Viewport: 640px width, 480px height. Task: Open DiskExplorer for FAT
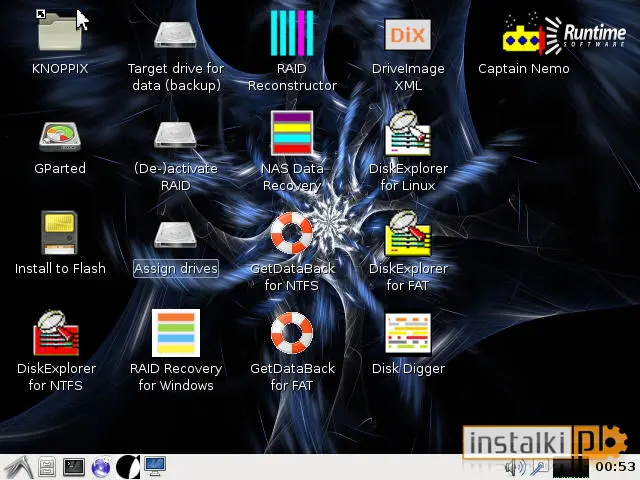[x=408, y=233]
